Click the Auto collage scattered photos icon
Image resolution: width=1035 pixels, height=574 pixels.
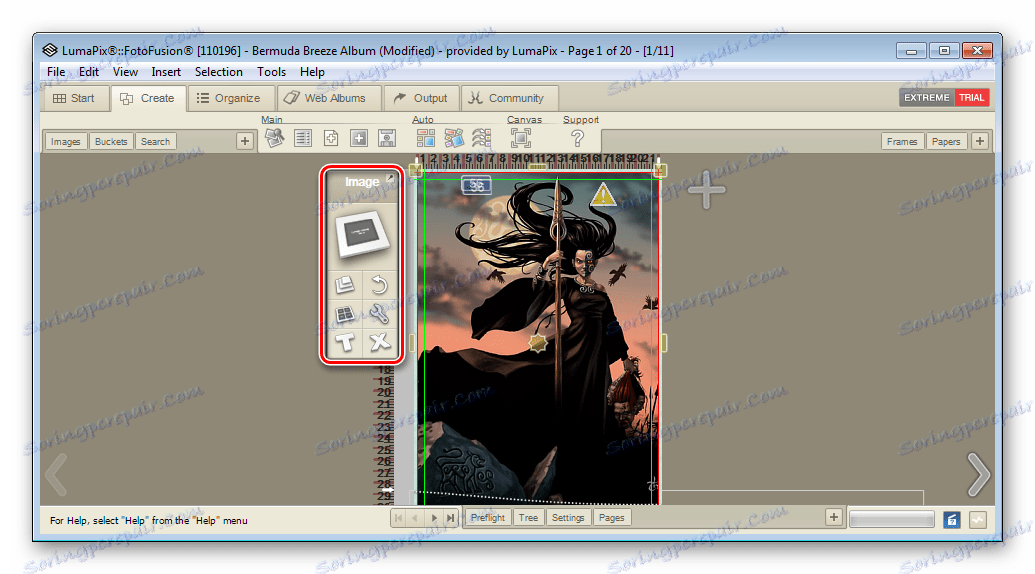453,138
